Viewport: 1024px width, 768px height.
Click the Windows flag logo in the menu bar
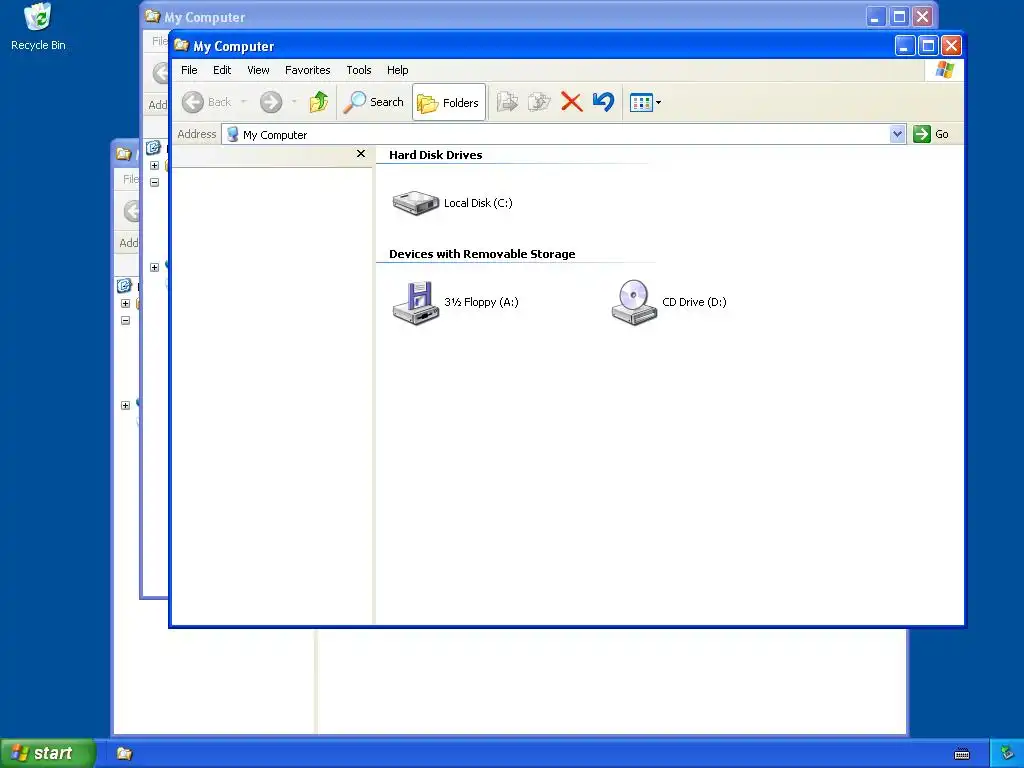click(x=944, y=69)
